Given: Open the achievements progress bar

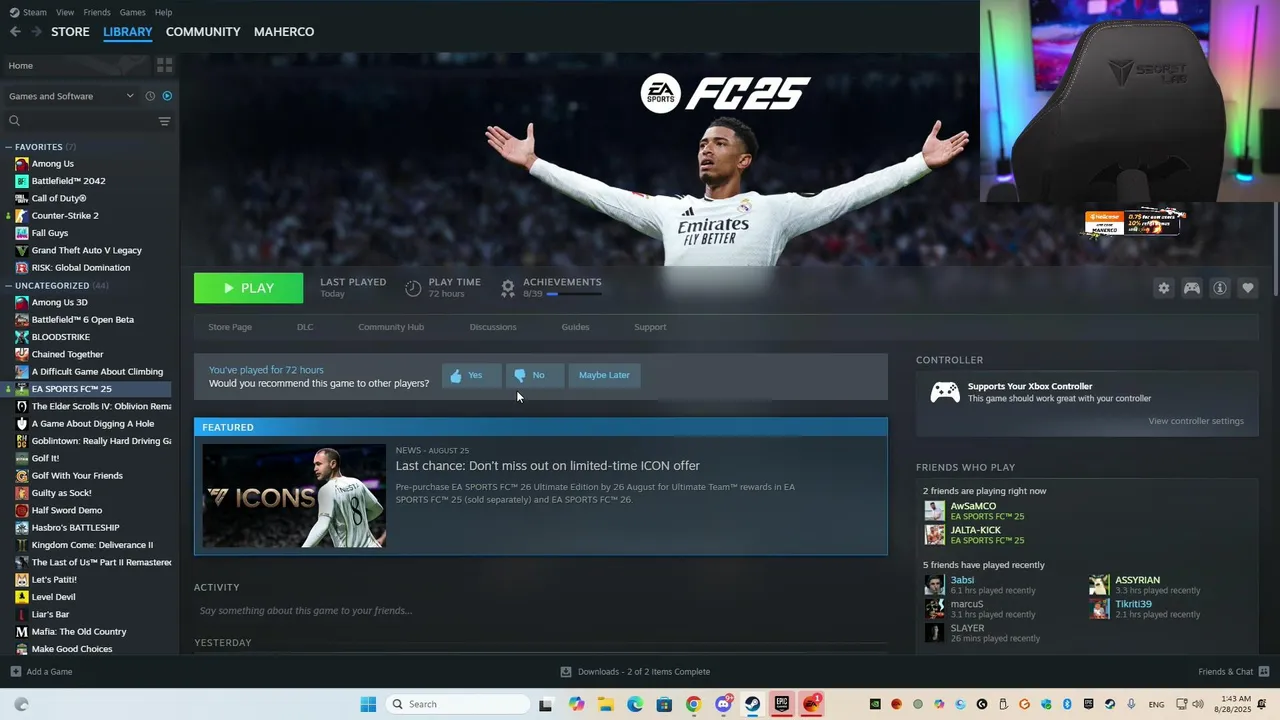Looking at the screenshot, I should pyautogui.click(x=574, y=294).
